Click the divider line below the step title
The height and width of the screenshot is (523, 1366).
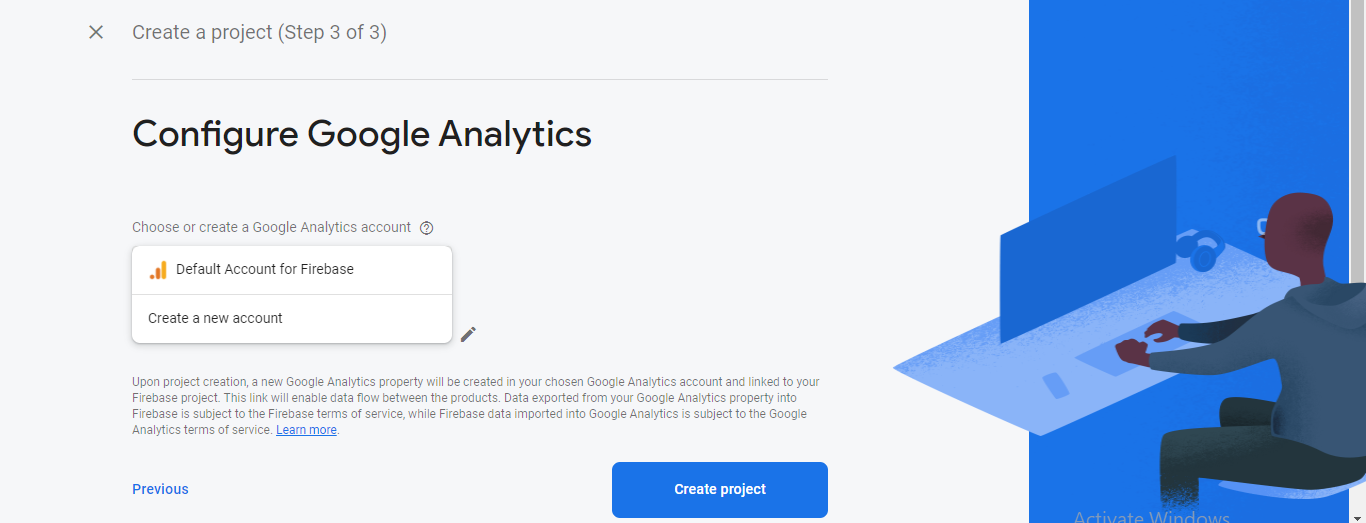point(480,79)
